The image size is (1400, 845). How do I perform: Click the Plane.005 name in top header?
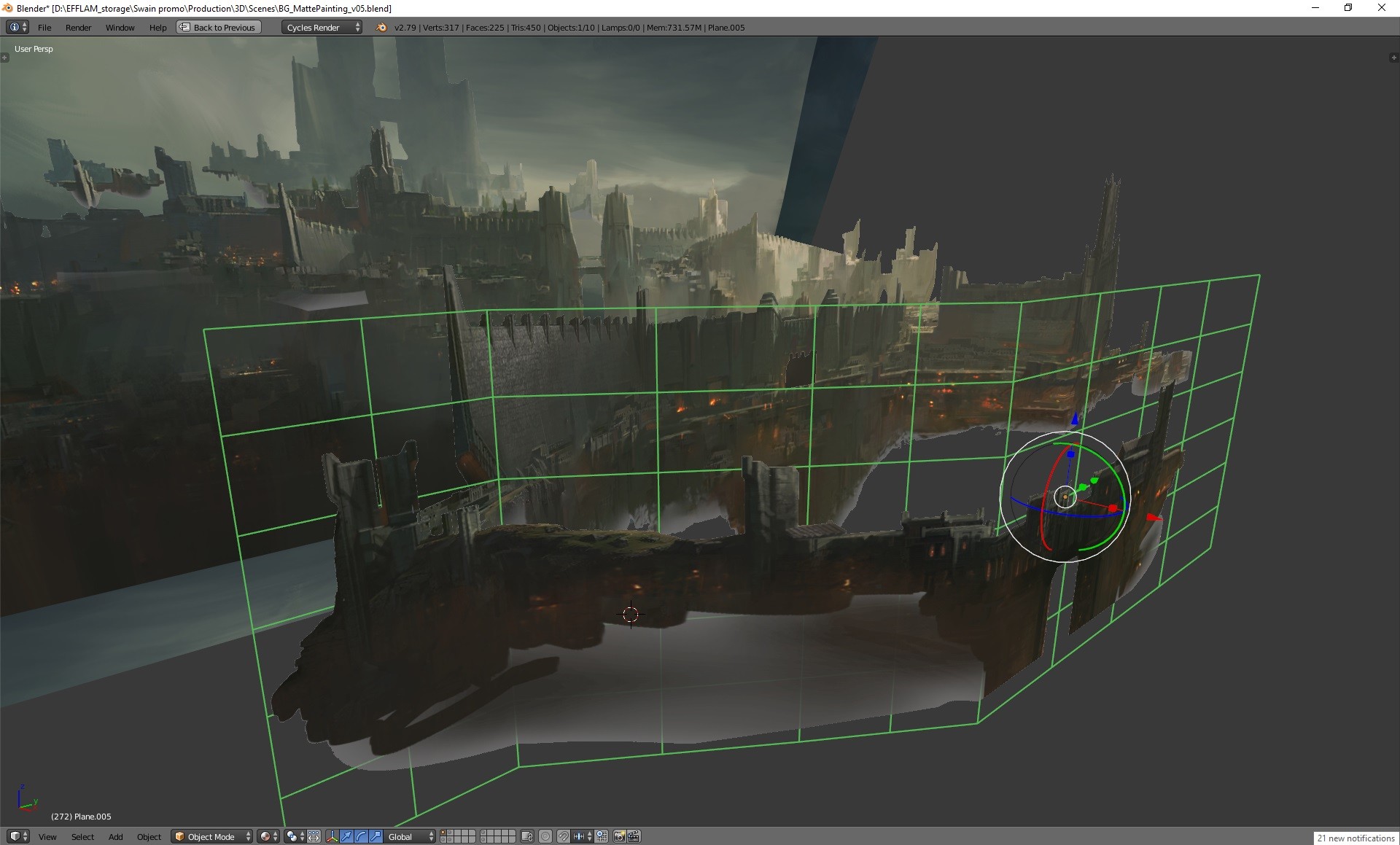726,28
